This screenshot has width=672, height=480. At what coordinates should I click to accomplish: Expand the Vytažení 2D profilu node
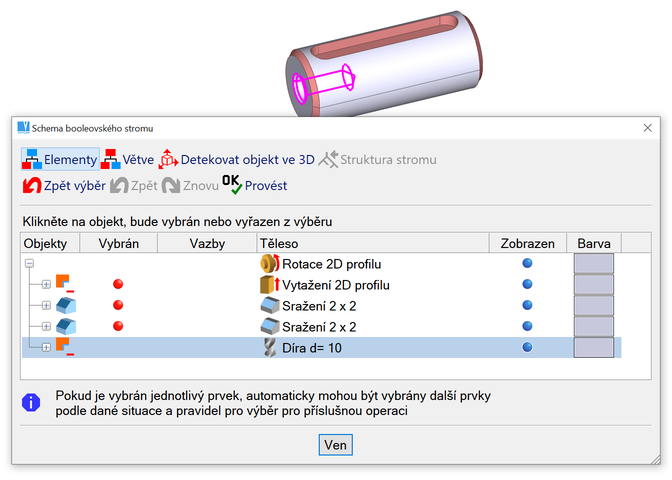pos(46,285)
